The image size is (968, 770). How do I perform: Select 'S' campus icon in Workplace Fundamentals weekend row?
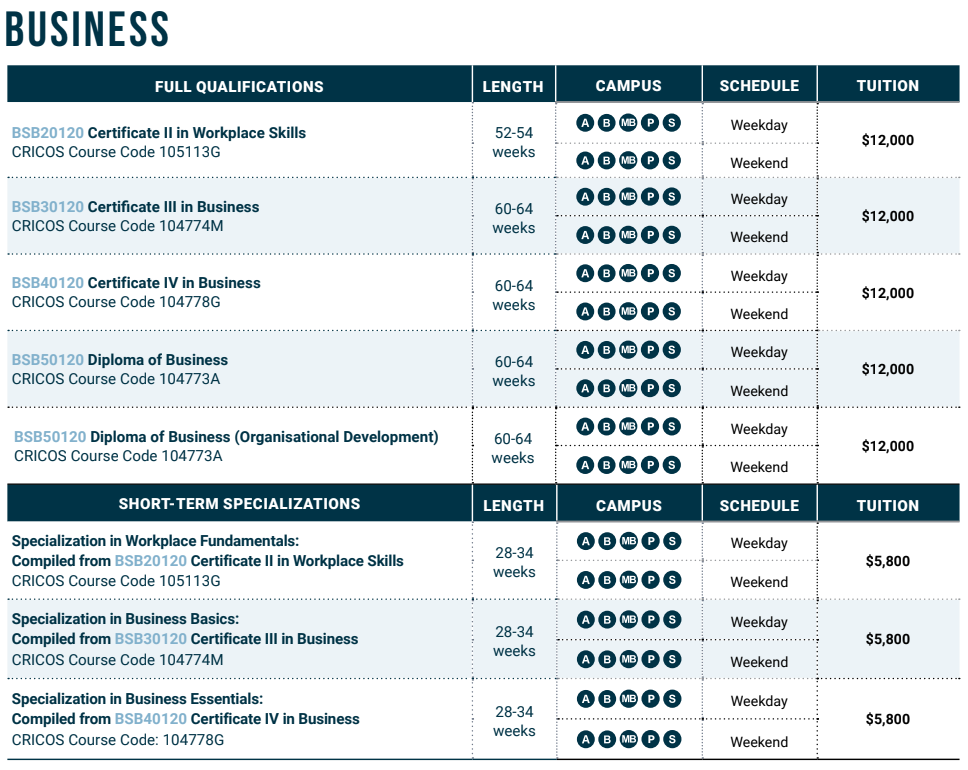tap(671, 580)
